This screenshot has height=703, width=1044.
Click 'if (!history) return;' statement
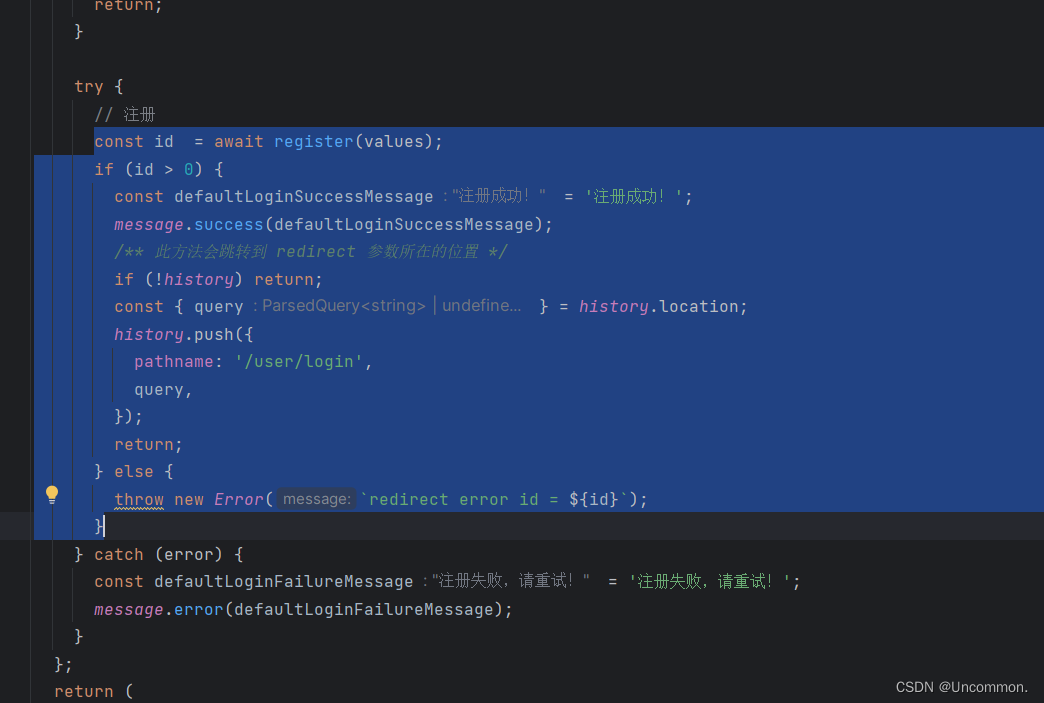tap(218, 280)
